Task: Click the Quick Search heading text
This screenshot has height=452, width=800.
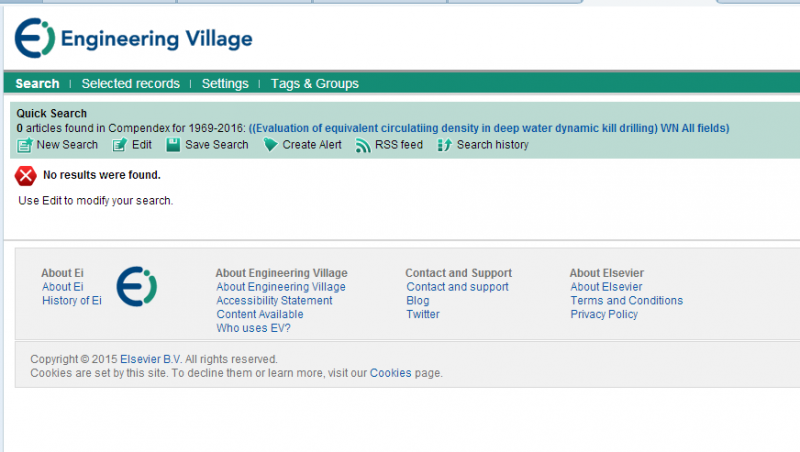Action: pos(52,113)
